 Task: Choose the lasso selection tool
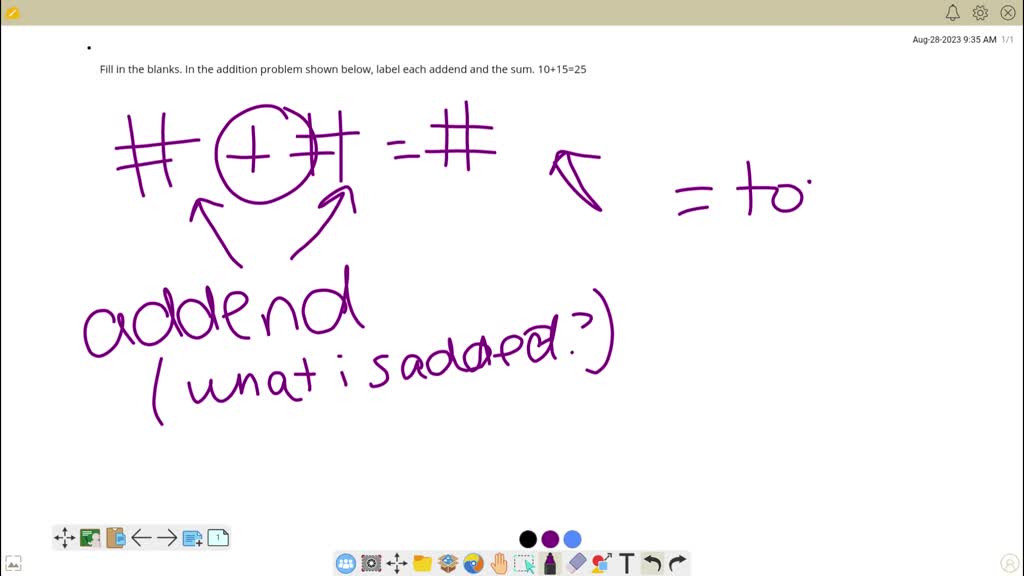[524, 563]
